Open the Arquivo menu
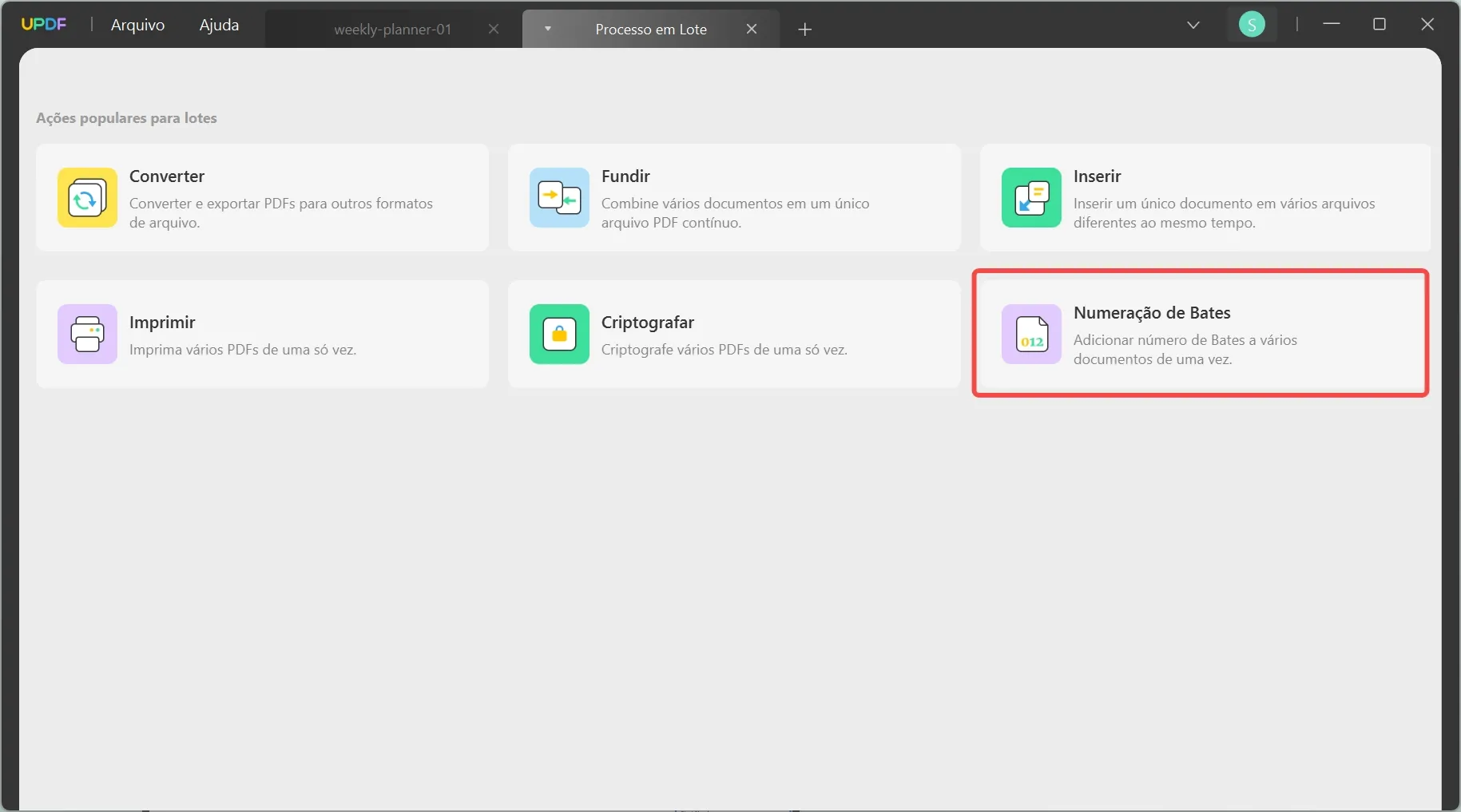This screenshot has height=812, width=1461. click(x=137, y=25)
